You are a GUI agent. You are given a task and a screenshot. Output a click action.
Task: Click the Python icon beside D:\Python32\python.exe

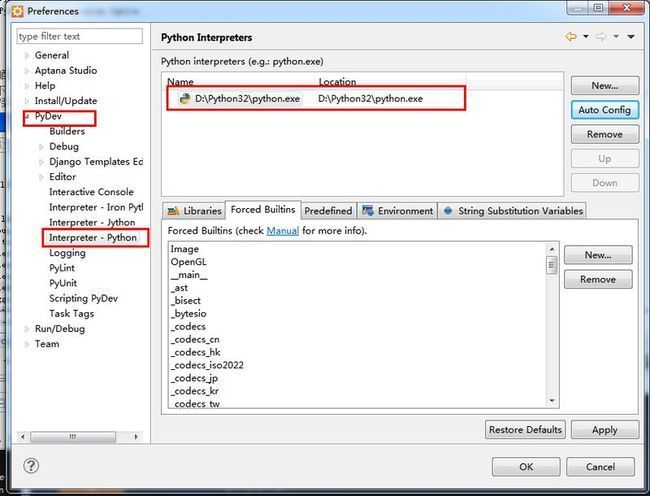(x=184, y=98)
